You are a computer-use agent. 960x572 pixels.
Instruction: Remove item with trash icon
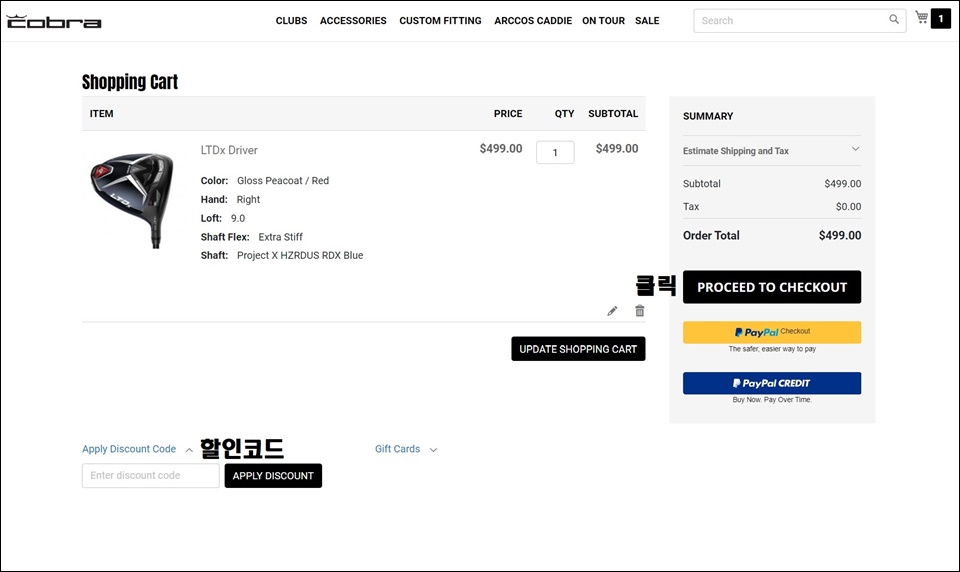(x=640, y=311)
